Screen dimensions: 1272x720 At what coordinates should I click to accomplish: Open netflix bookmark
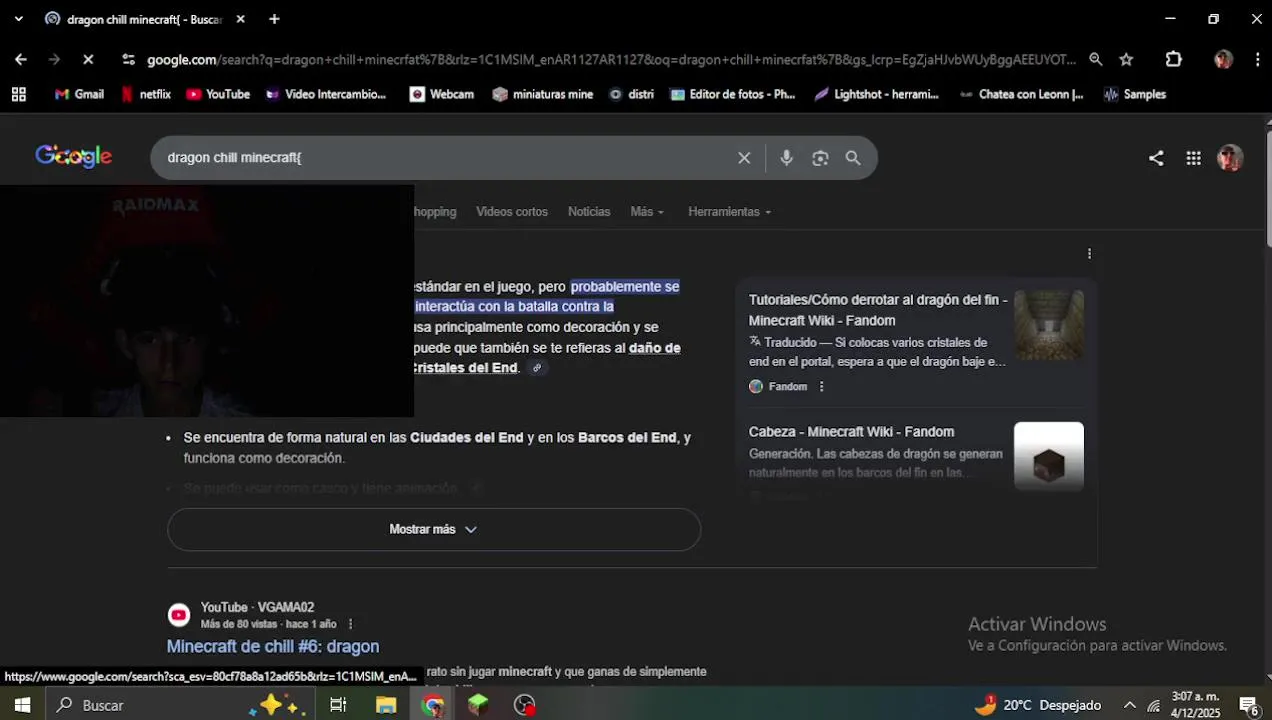(145, 94)
